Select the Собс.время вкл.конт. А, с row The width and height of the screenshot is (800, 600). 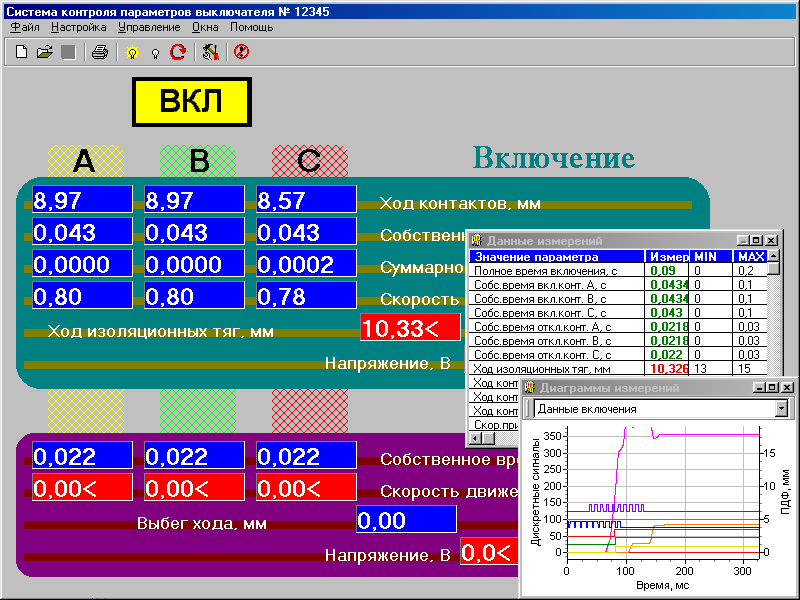point(618,284)
